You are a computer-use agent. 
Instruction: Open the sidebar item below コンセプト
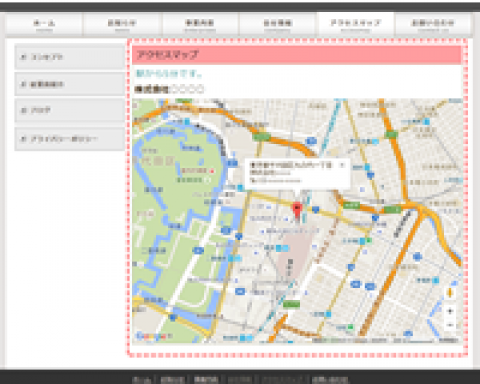pos(70,84)
